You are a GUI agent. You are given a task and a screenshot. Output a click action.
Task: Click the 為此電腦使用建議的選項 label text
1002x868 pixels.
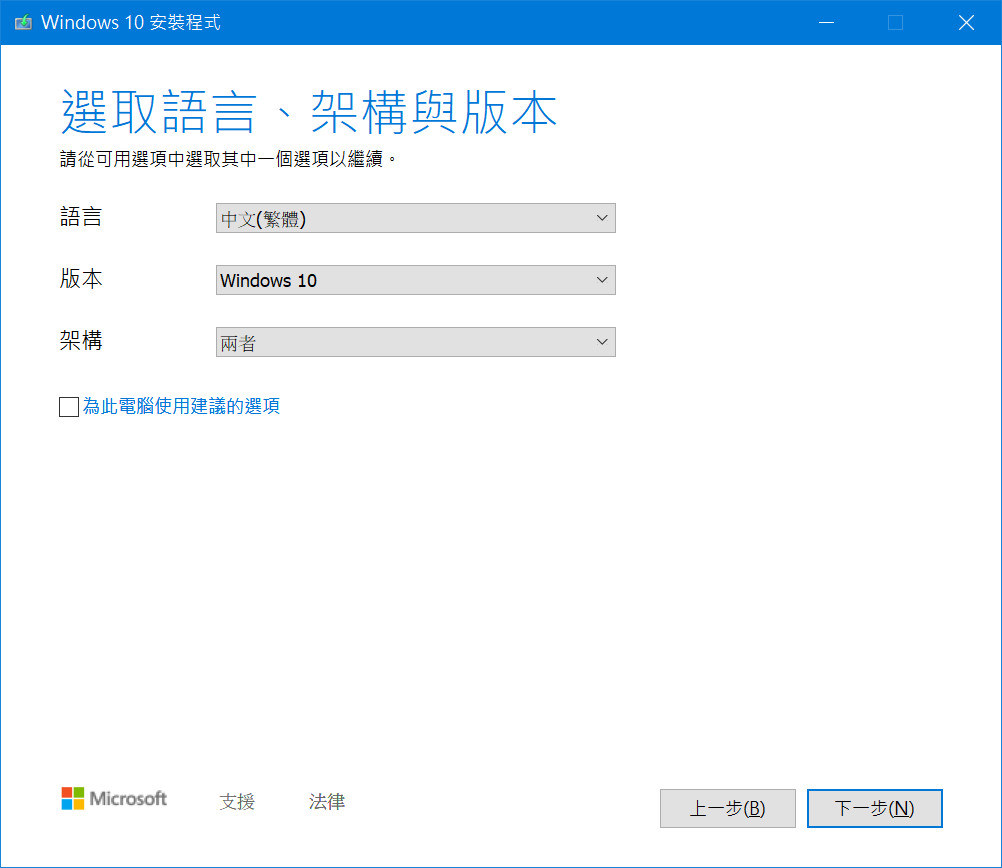coord(180,406)
